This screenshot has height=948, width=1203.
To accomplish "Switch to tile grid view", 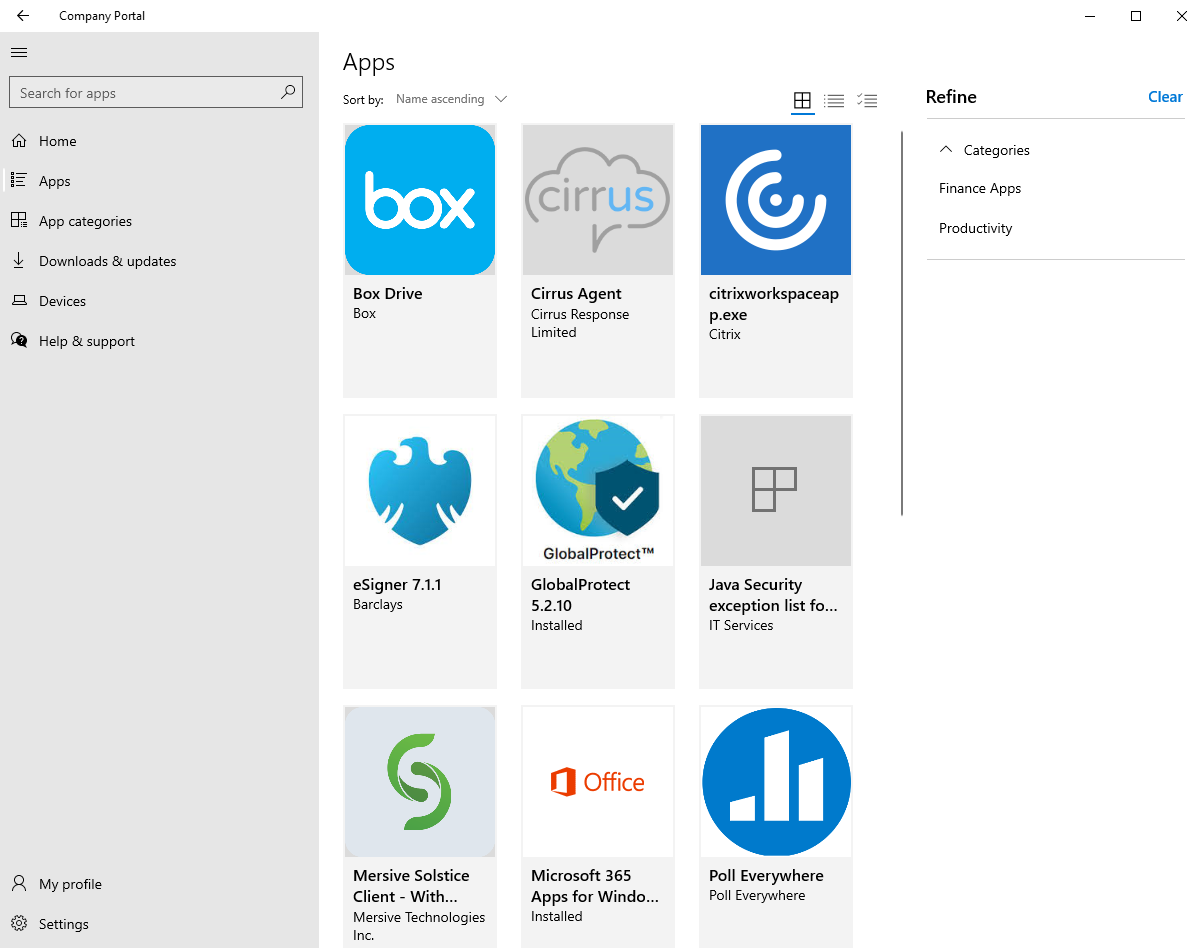I will (x=802, y=100).
